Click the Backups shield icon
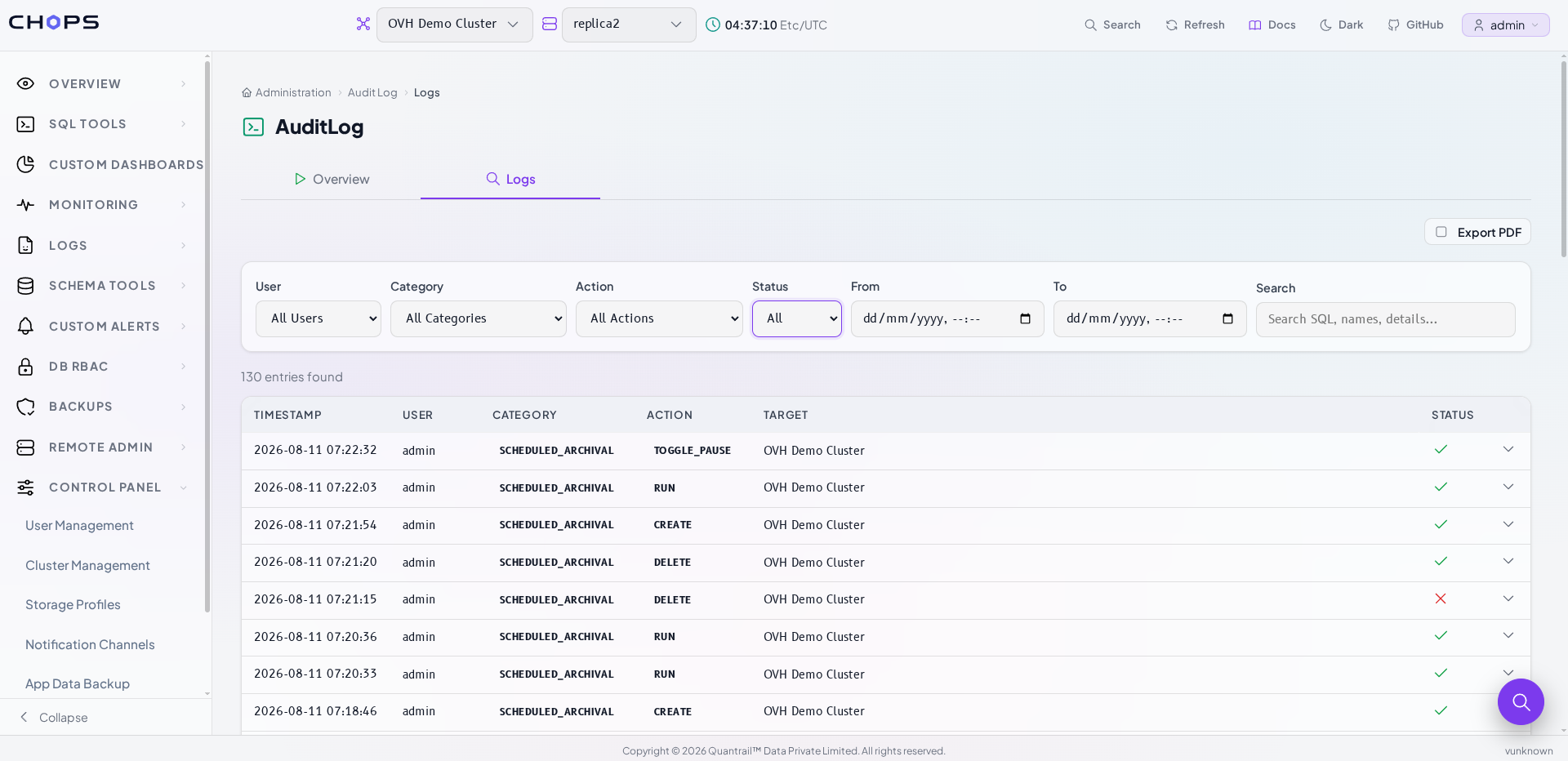Screen dimensions: 1568x761 coord(26,407)
